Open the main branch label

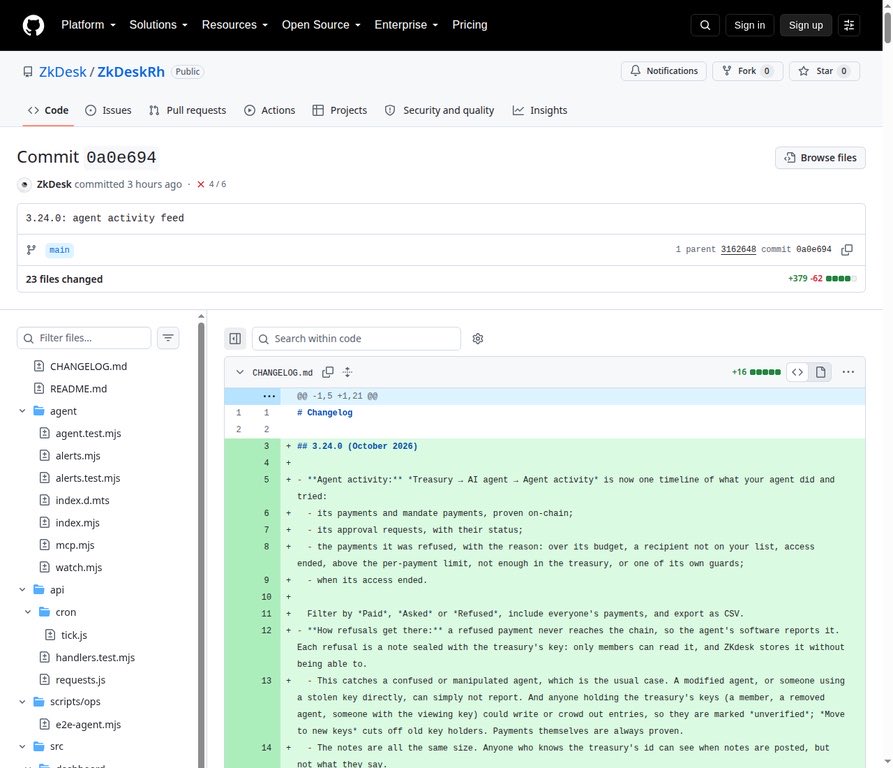[59, 250]
